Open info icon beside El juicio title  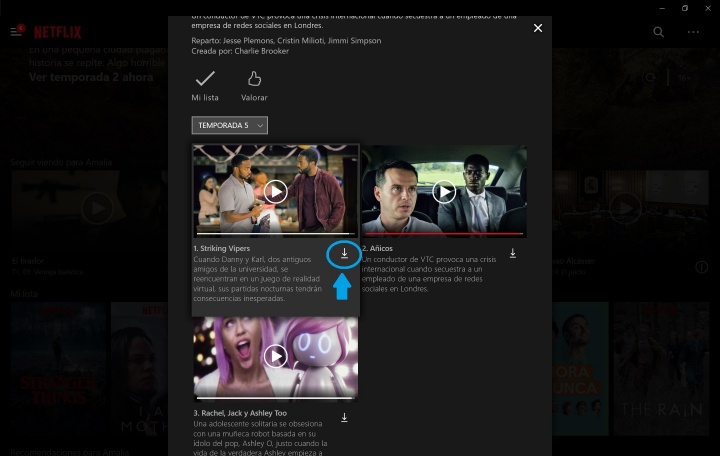(x=702, y=267)
